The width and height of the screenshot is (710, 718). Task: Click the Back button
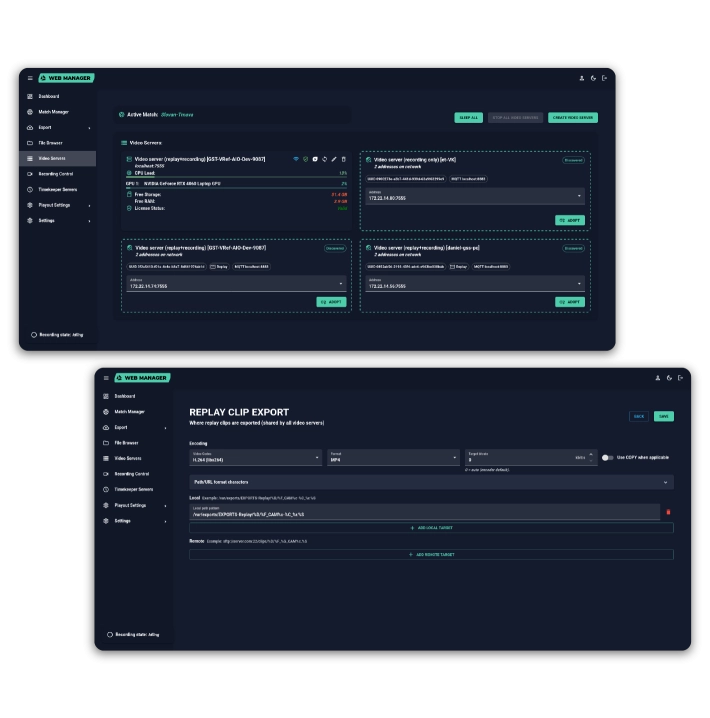pos(639,416)
